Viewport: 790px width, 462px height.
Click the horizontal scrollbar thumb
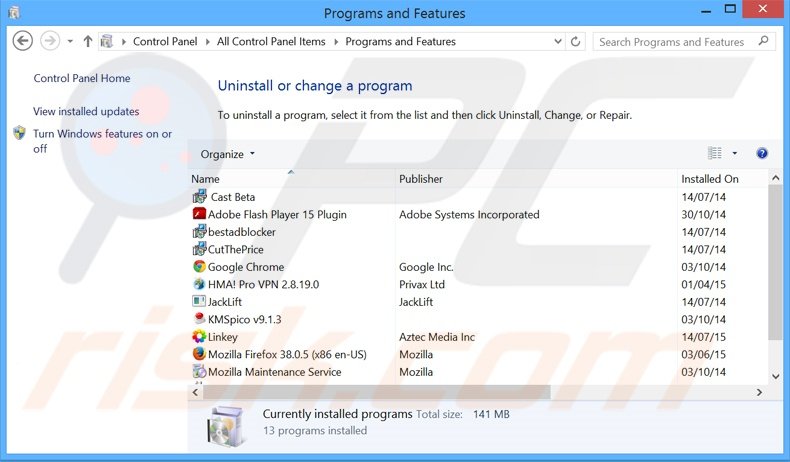click(376, 392)
